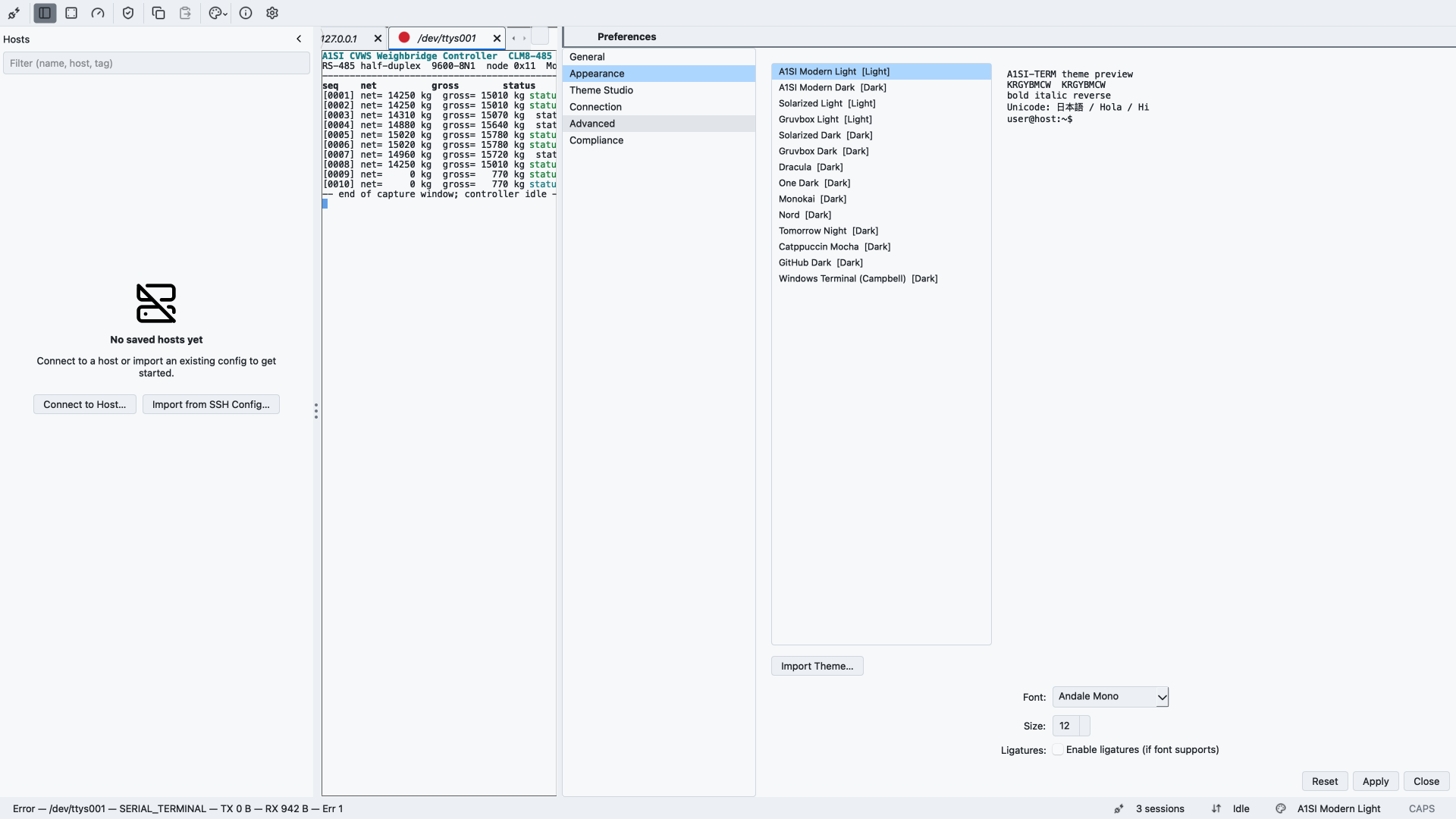Image resolution: width=1456 pixels, height=819 pixels.
Task: Select One Dark theme
Action: [x=881, y=183]
